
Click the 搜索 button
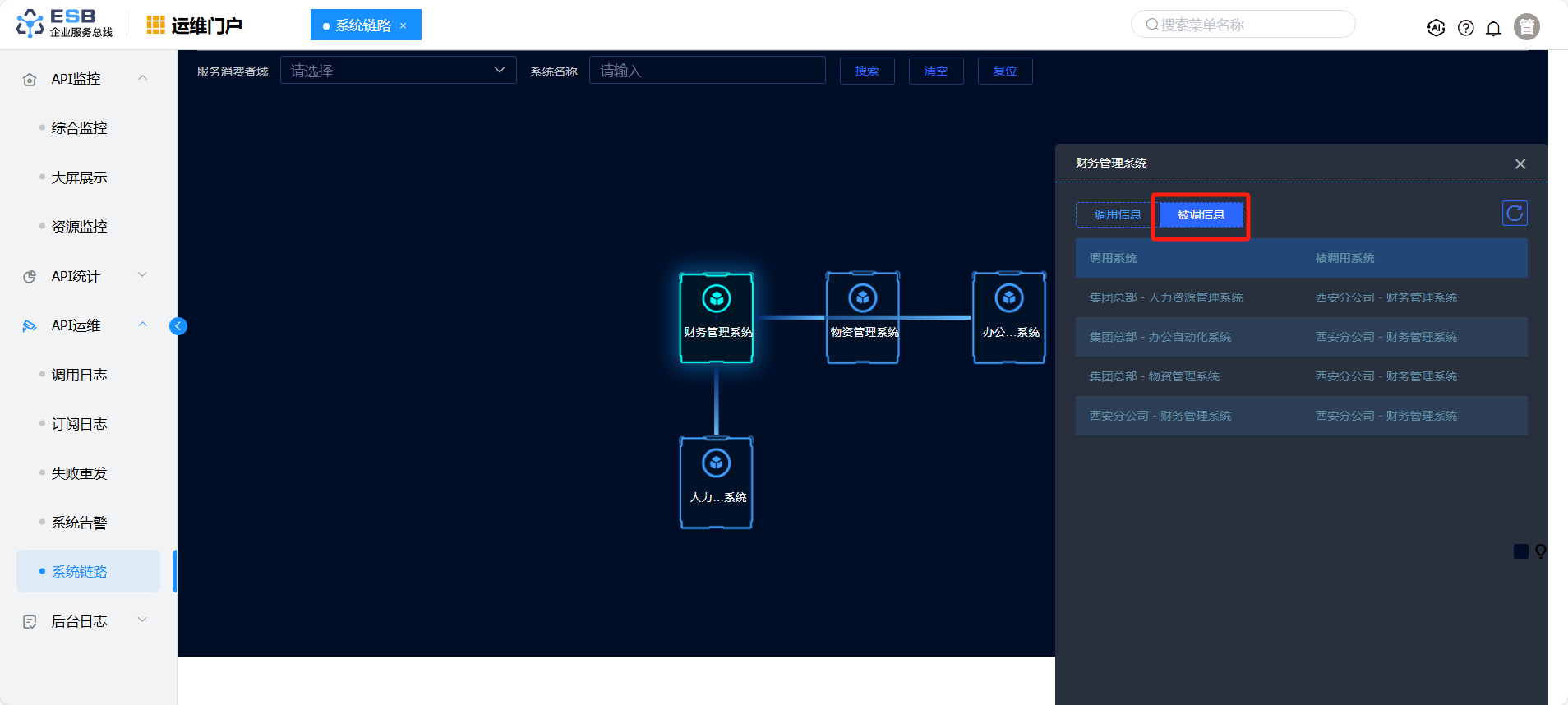(x=866, y=71)
